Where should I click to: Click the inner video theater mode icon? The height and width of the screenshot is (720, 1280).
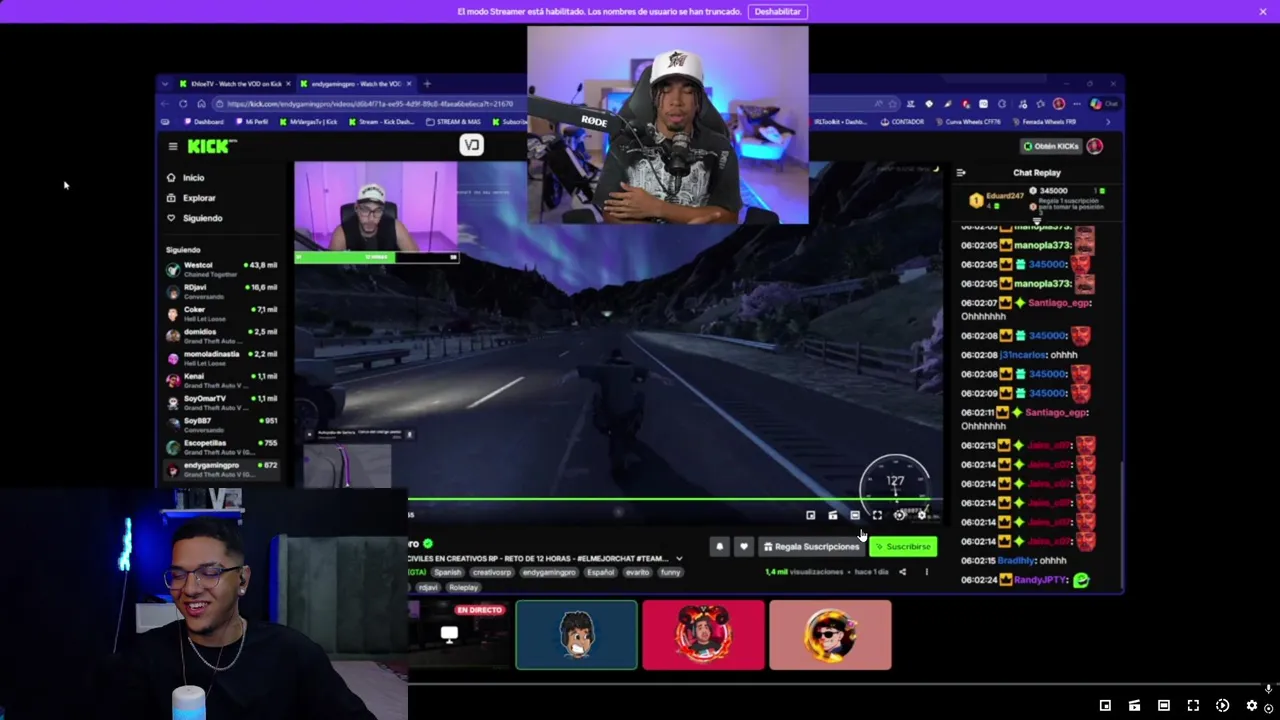pyautogui.click(x=855, y=515)
